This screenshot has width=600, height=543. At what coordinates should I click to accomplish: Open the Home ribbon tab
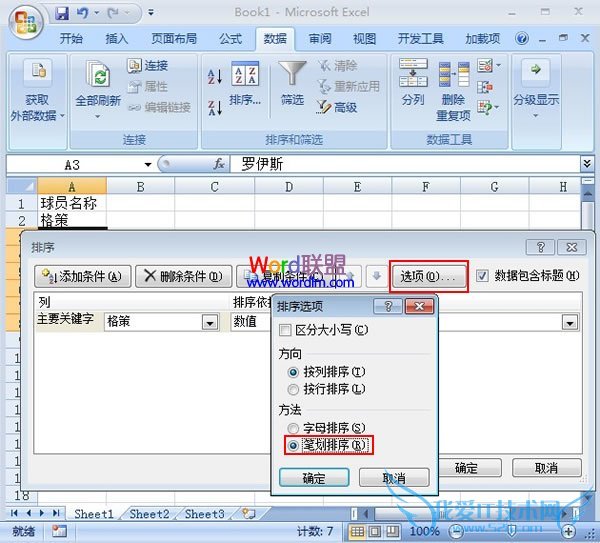point(71,39)
